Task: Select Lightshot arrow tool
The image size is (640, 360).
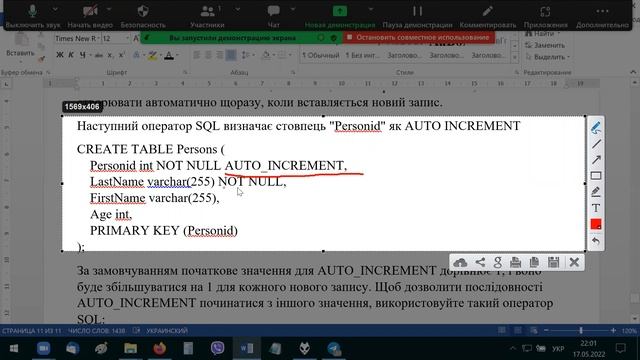Action: pos(596,160)
